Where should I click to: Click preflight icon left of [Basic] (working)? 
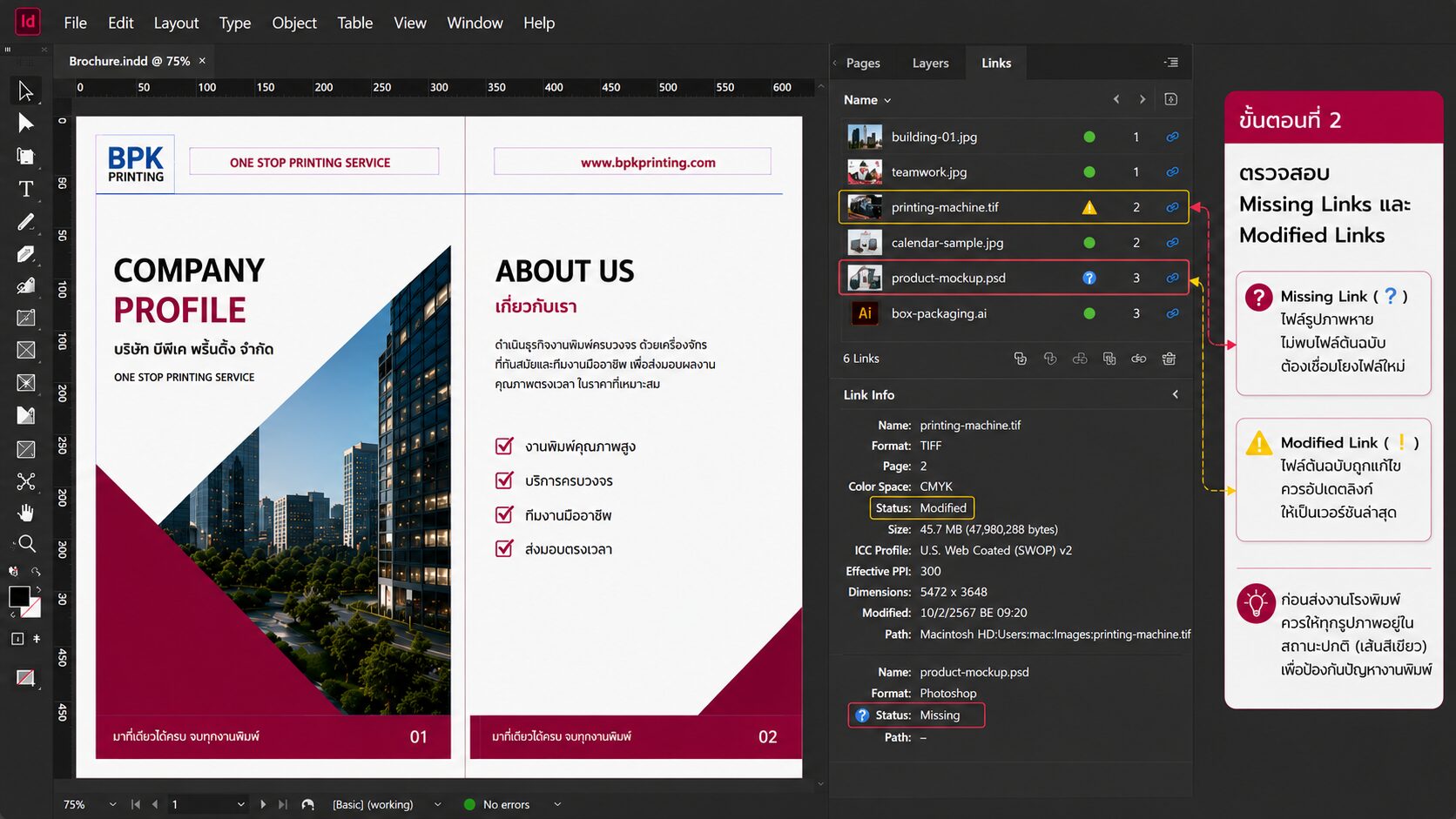click(x=307, y=804)
